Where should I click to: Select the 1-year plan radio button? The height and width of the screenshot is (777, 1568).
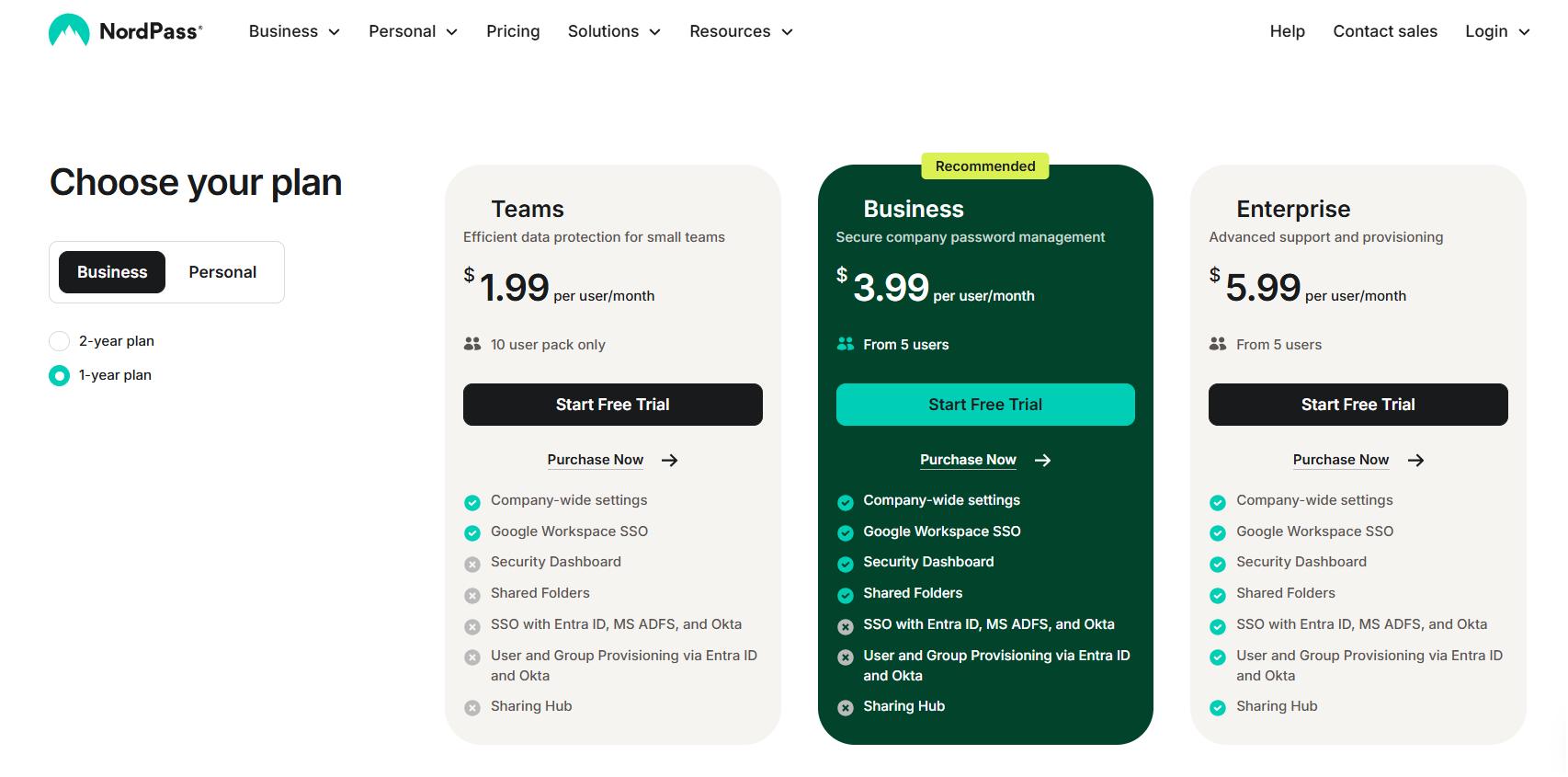(x=59, y=375)
